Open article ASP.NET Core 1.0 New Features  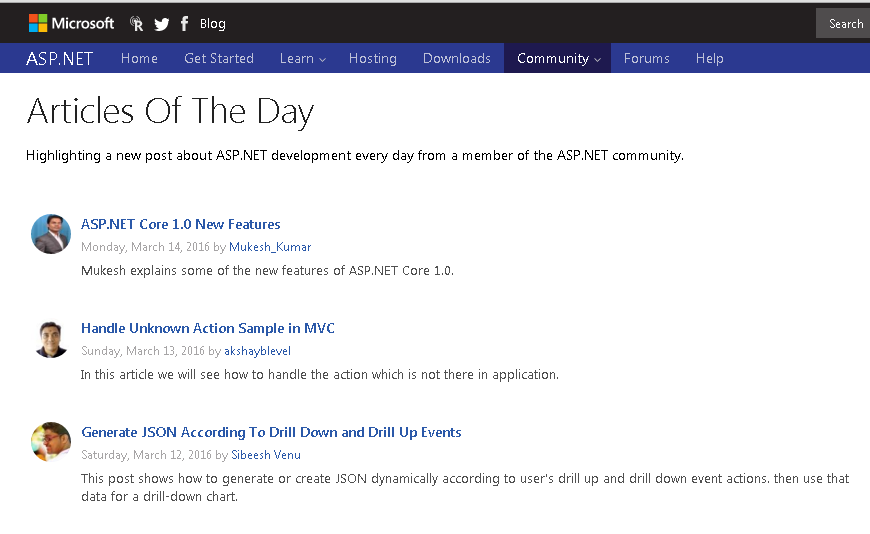click(x=180, y=224)
